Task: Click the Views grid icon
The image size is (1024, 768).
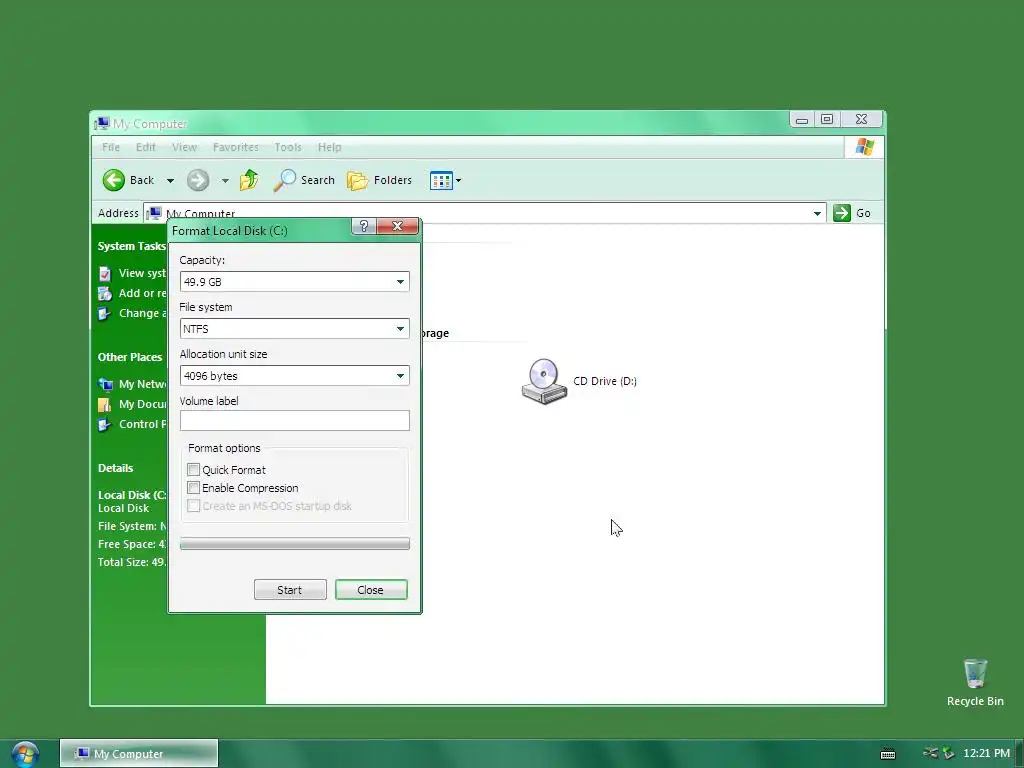Action: tap(441, 180)
